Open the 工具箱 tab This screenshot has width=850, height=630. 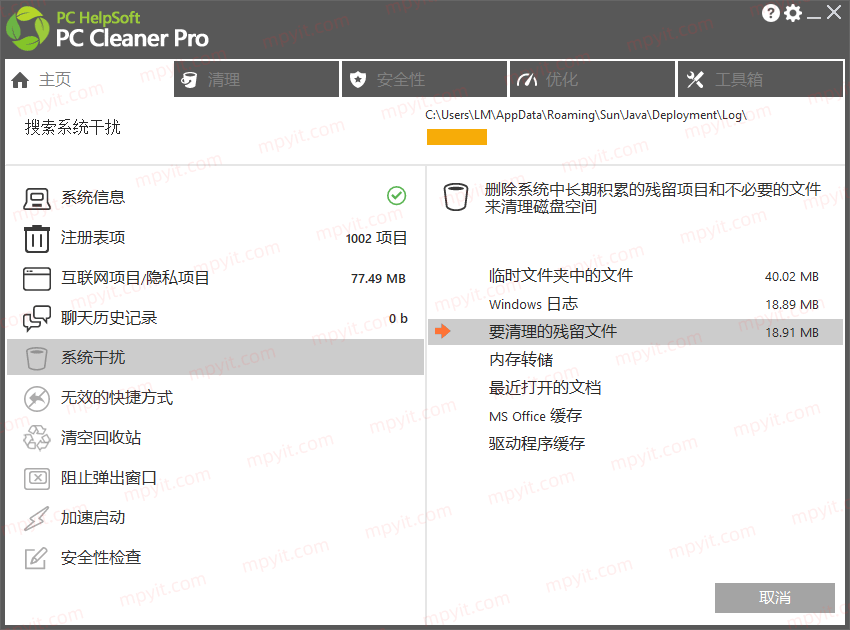pyautogui.click(x=761, y=79)
